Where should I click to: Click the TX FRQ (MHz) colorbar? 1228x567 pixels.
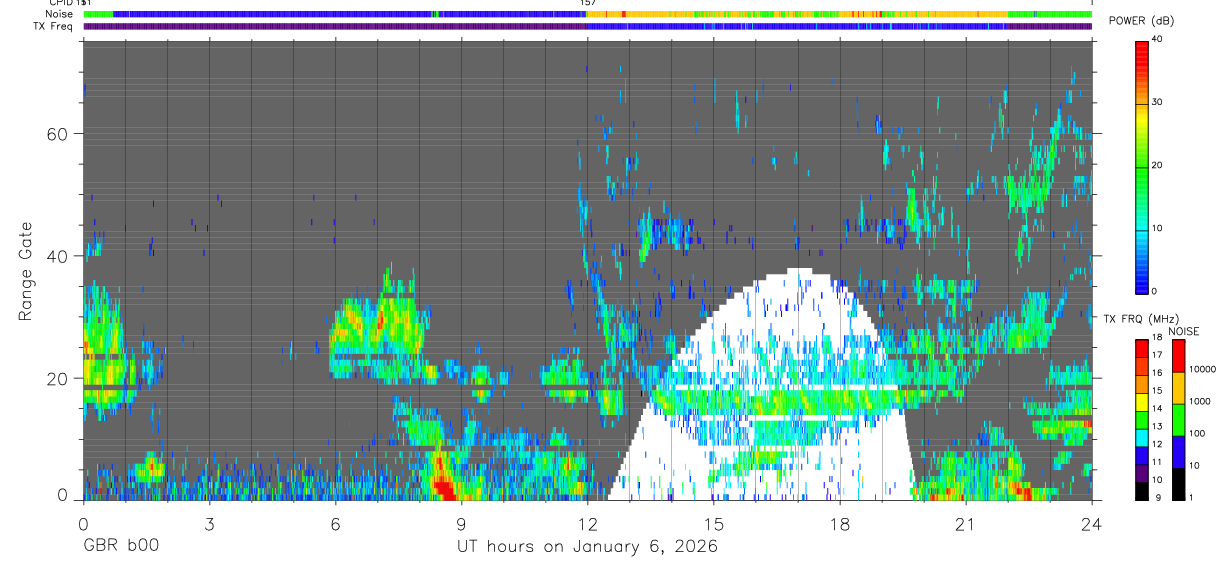[x=1142, y=420]
